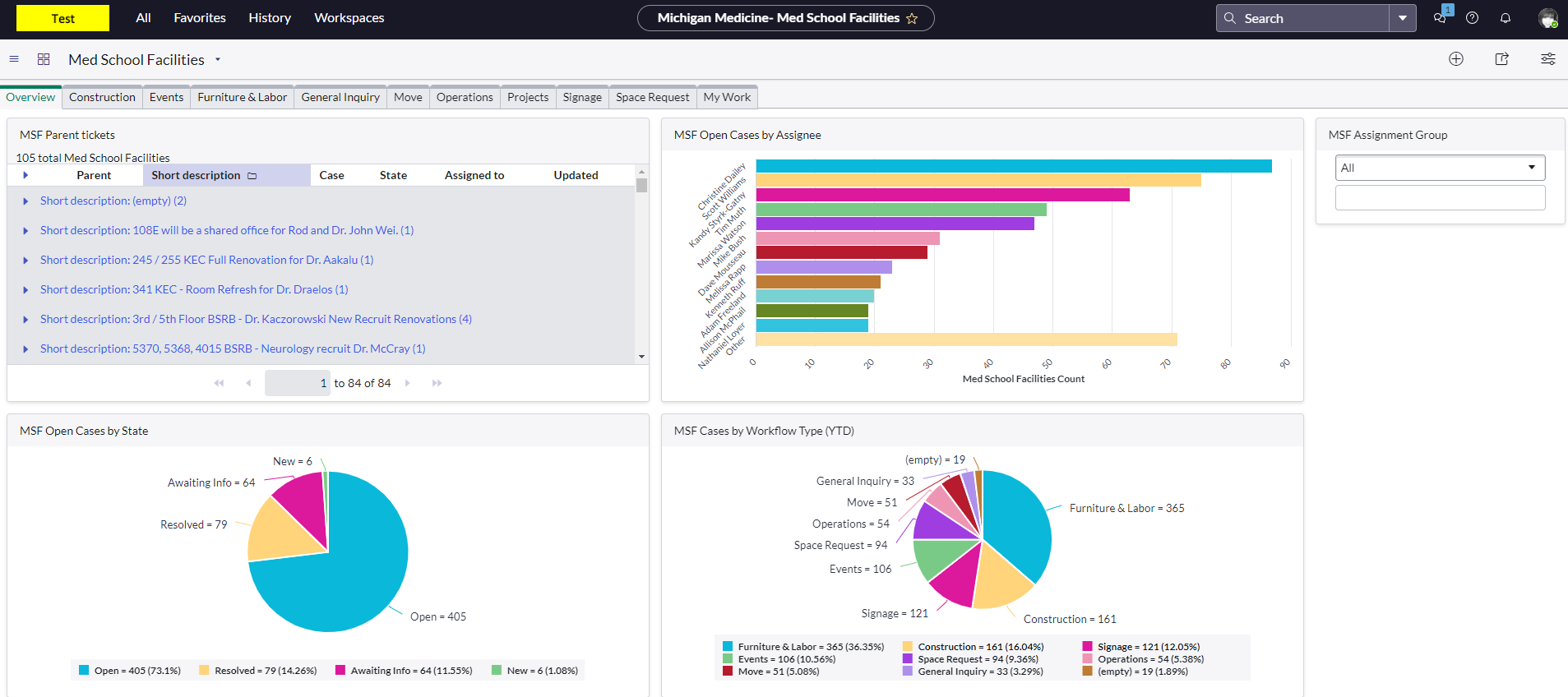Go to the first page of tickets
This screenshot has height=697, width=1568.
coord(219,383)
